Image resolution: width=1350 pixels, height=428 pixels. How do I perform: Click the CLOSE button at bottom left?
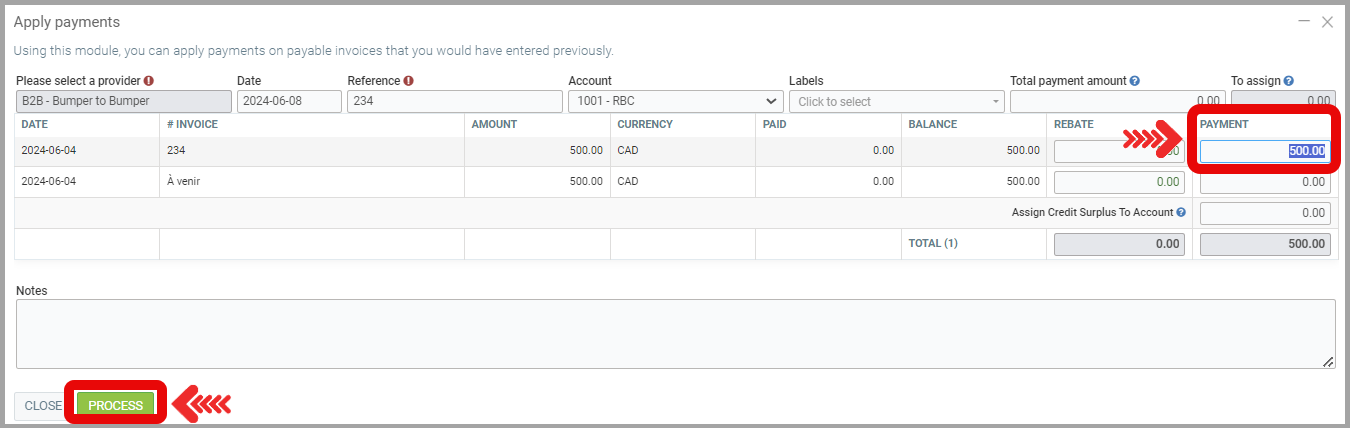[x=43, y=406]
